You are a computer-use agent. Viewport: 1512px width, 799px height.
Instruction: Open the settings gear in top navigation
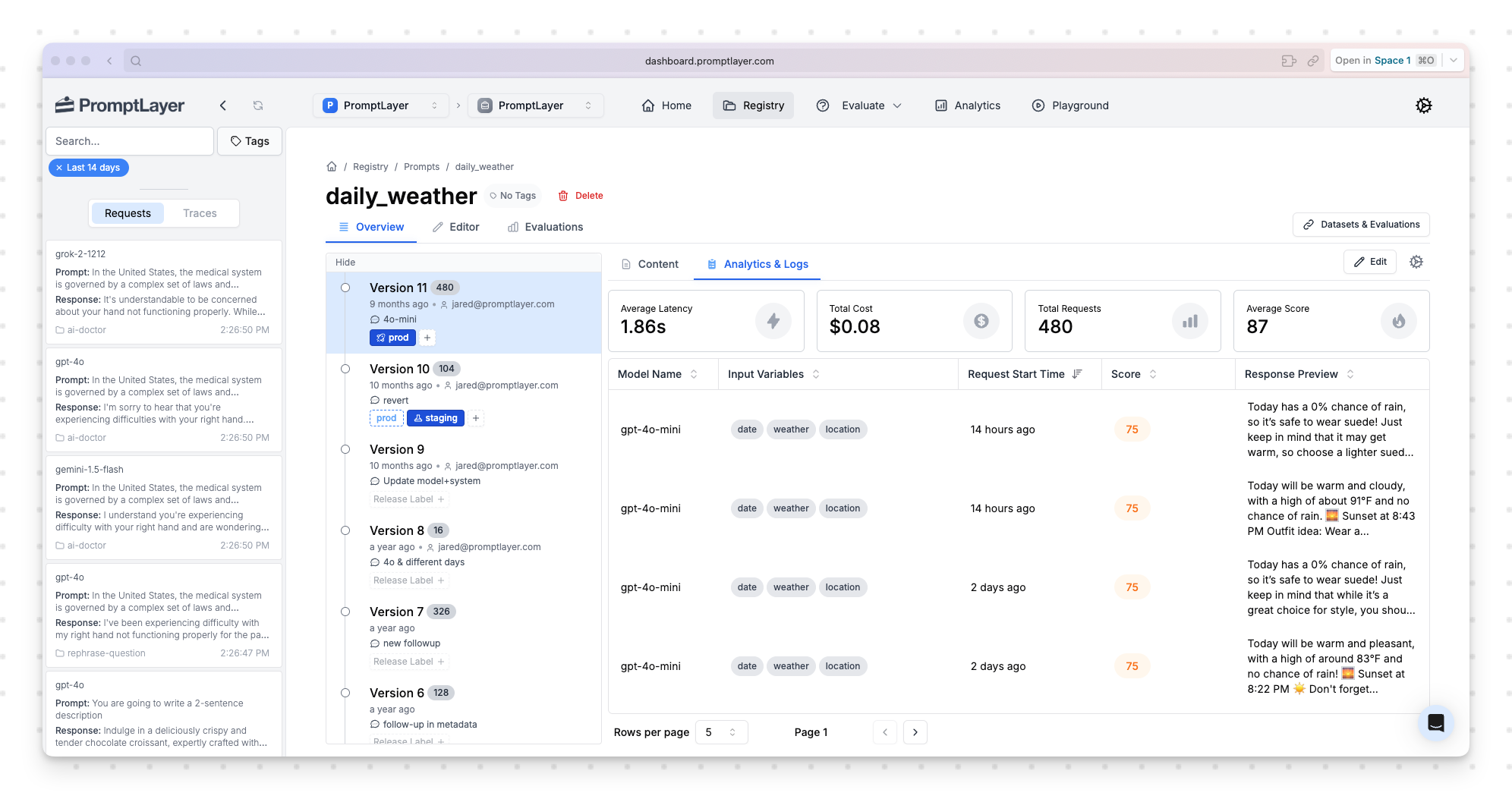(x=1424, y=105)
